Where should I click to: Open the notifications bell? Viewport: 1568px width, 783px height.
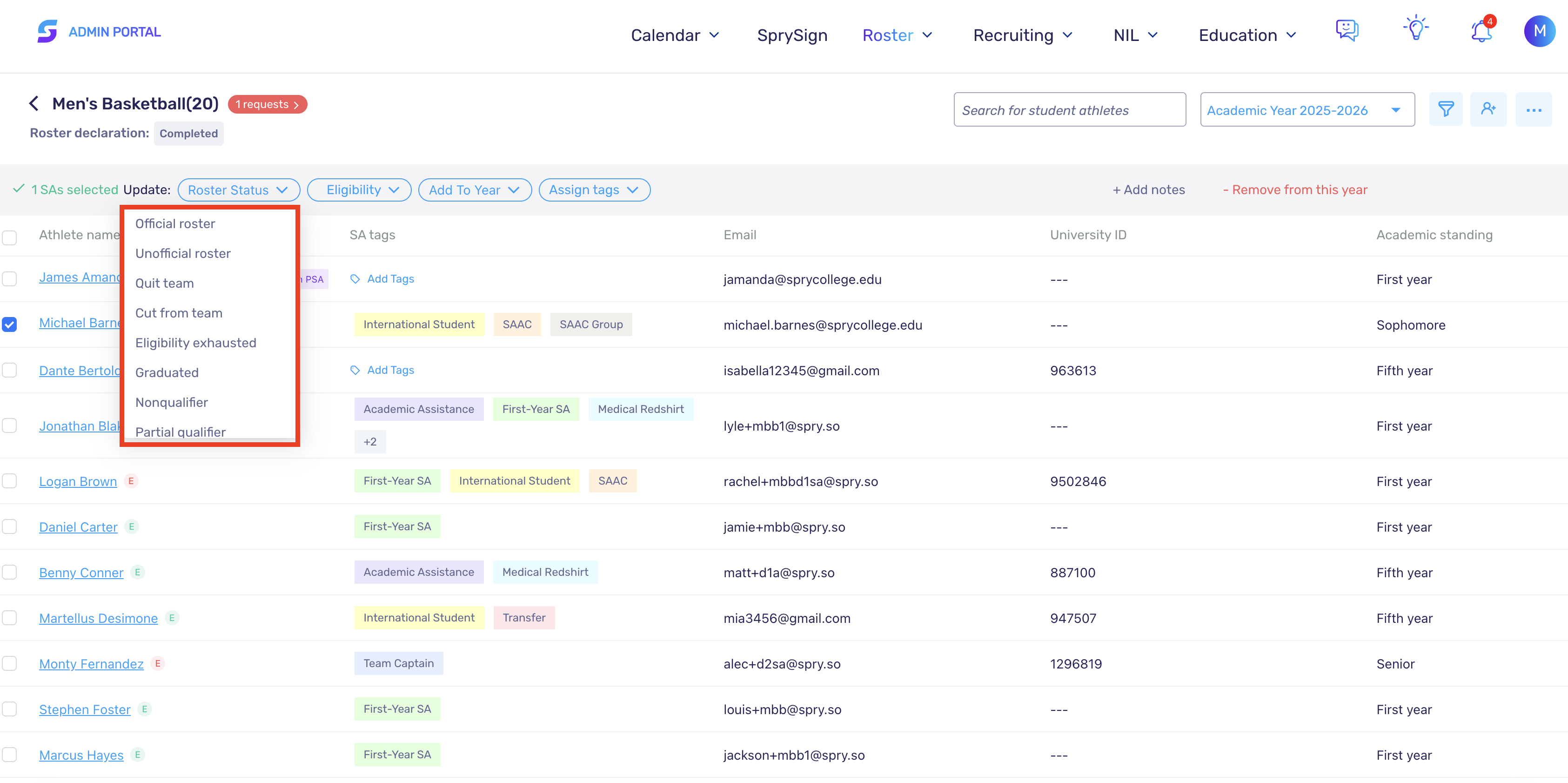(x=1481, y=30)
